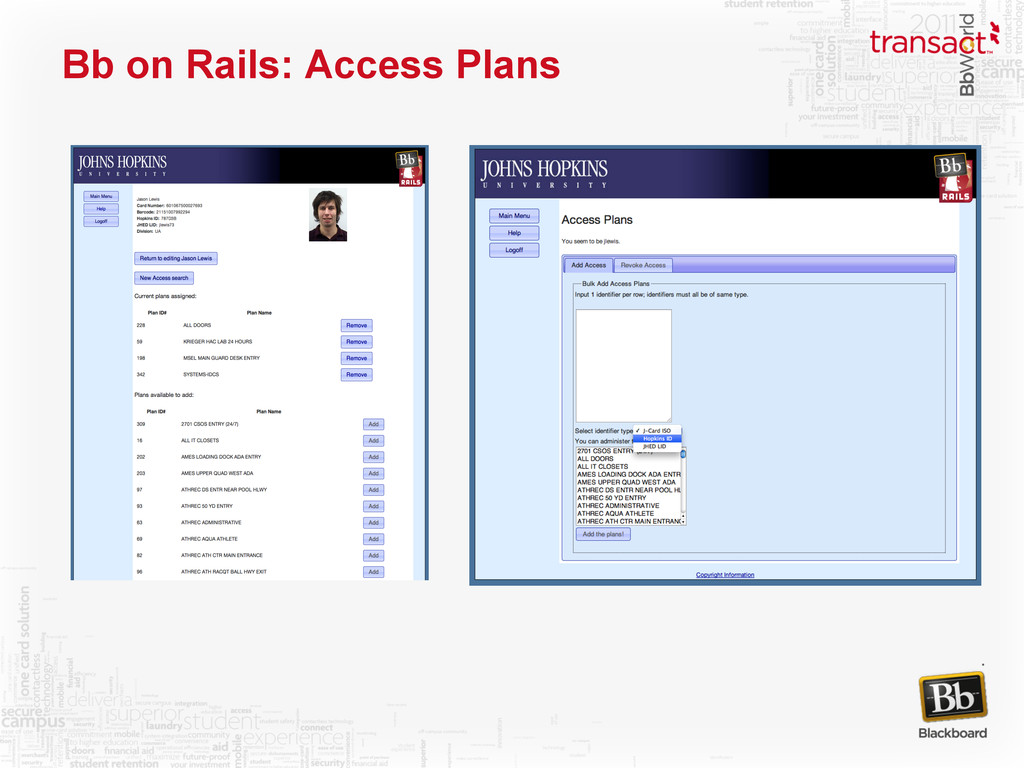
Task: Add ATHREC 50 YD ENTRY plan
Action: point(374,506)
